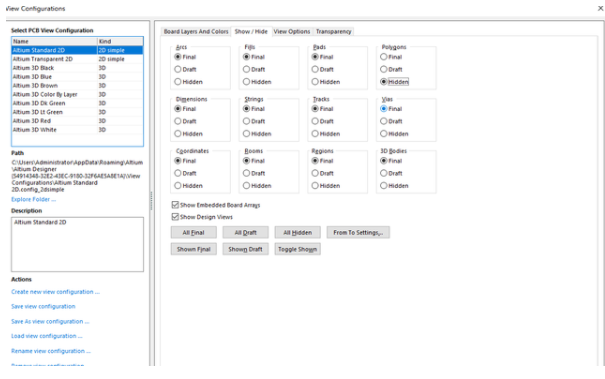Sort the list by the Kind column header
Viewport: 605px width, 379px height.
point(120,41)
